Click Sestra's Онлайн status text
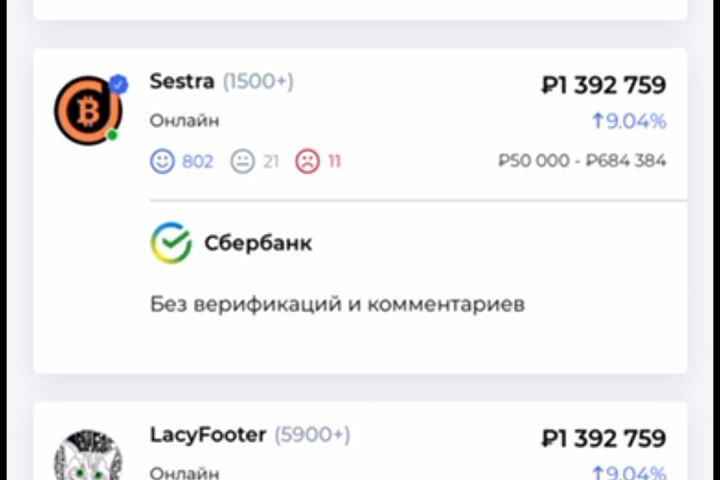The image size is (720, 480). 185,121
